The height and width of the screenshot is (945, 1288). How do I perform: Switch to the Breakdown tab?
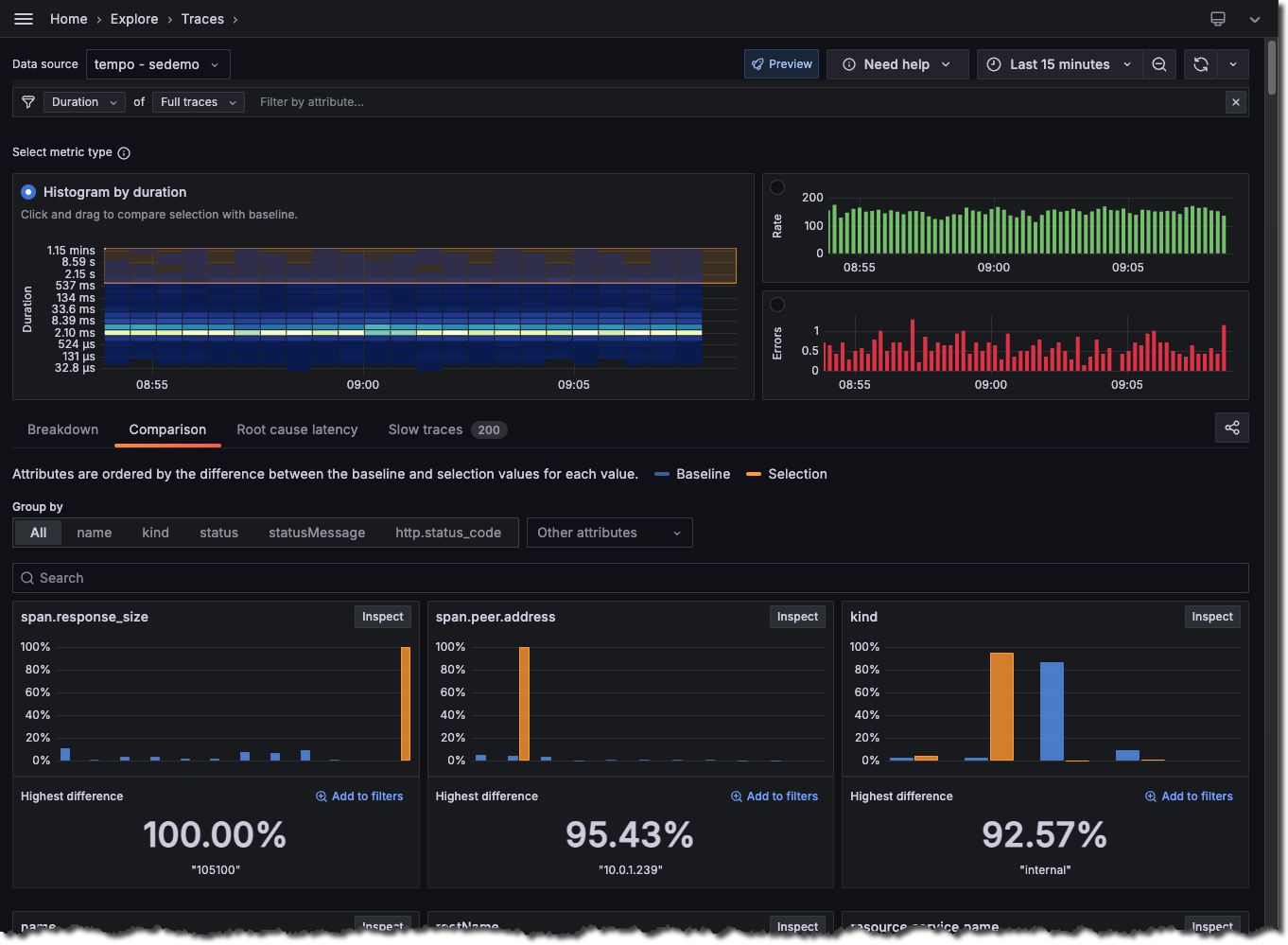coord(62,429)
